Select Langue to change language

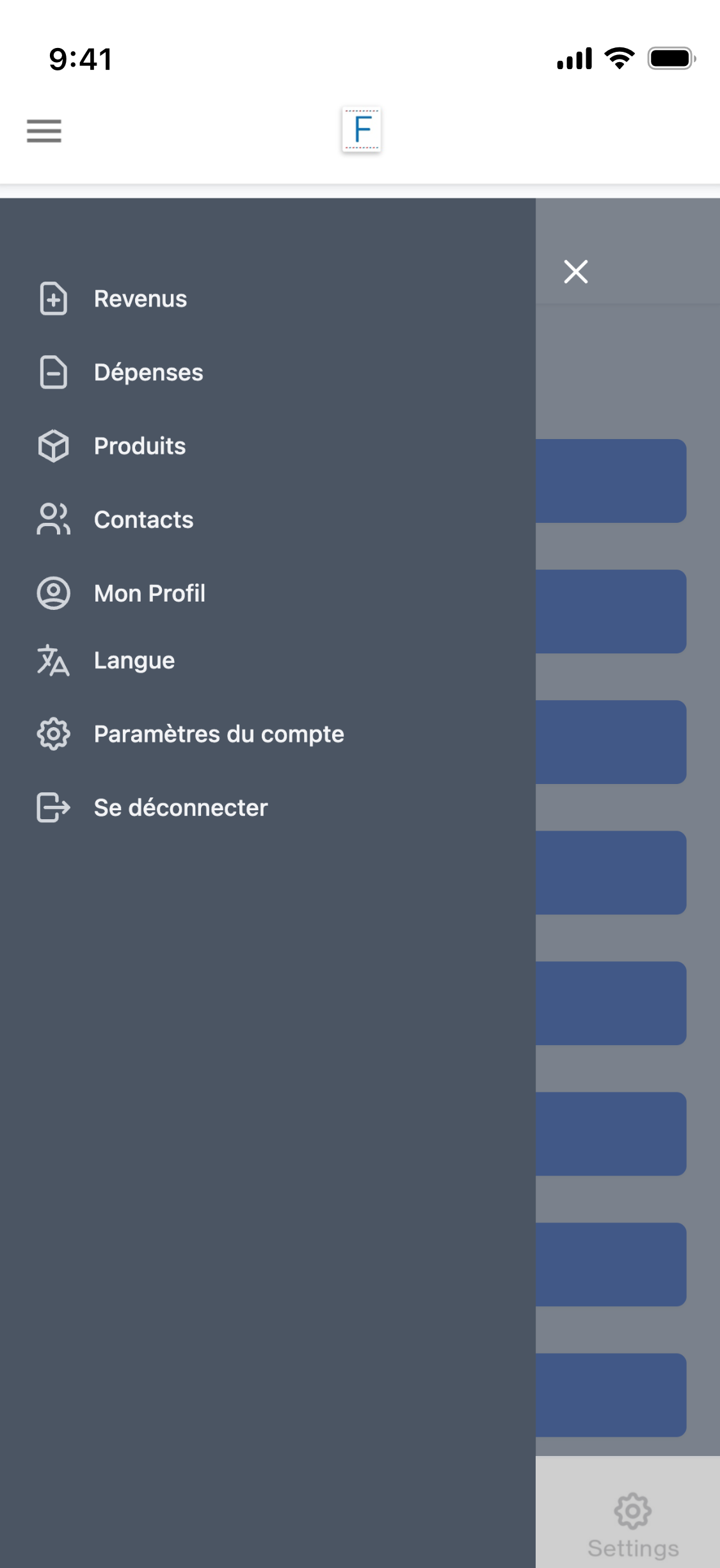[x=134, y=660]
